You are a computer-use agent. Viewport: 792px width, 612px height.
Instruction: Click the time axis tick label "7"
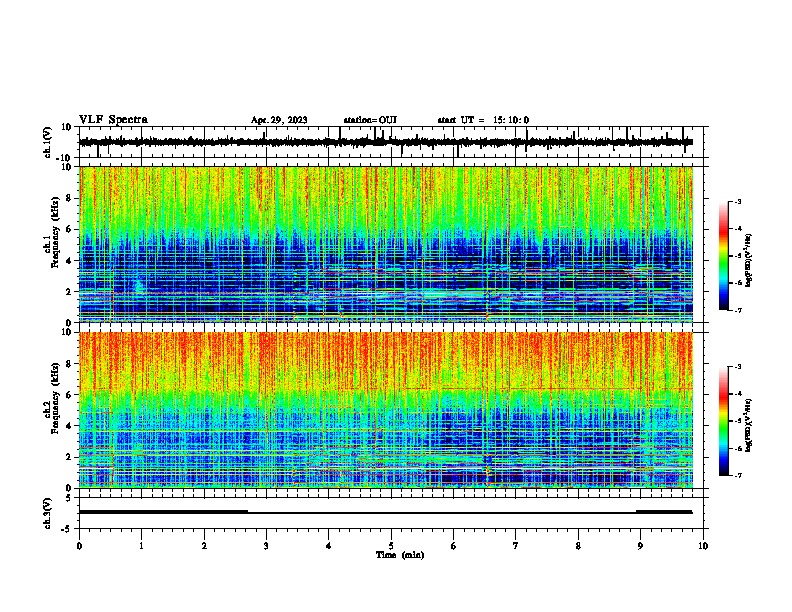click(516, 546)
